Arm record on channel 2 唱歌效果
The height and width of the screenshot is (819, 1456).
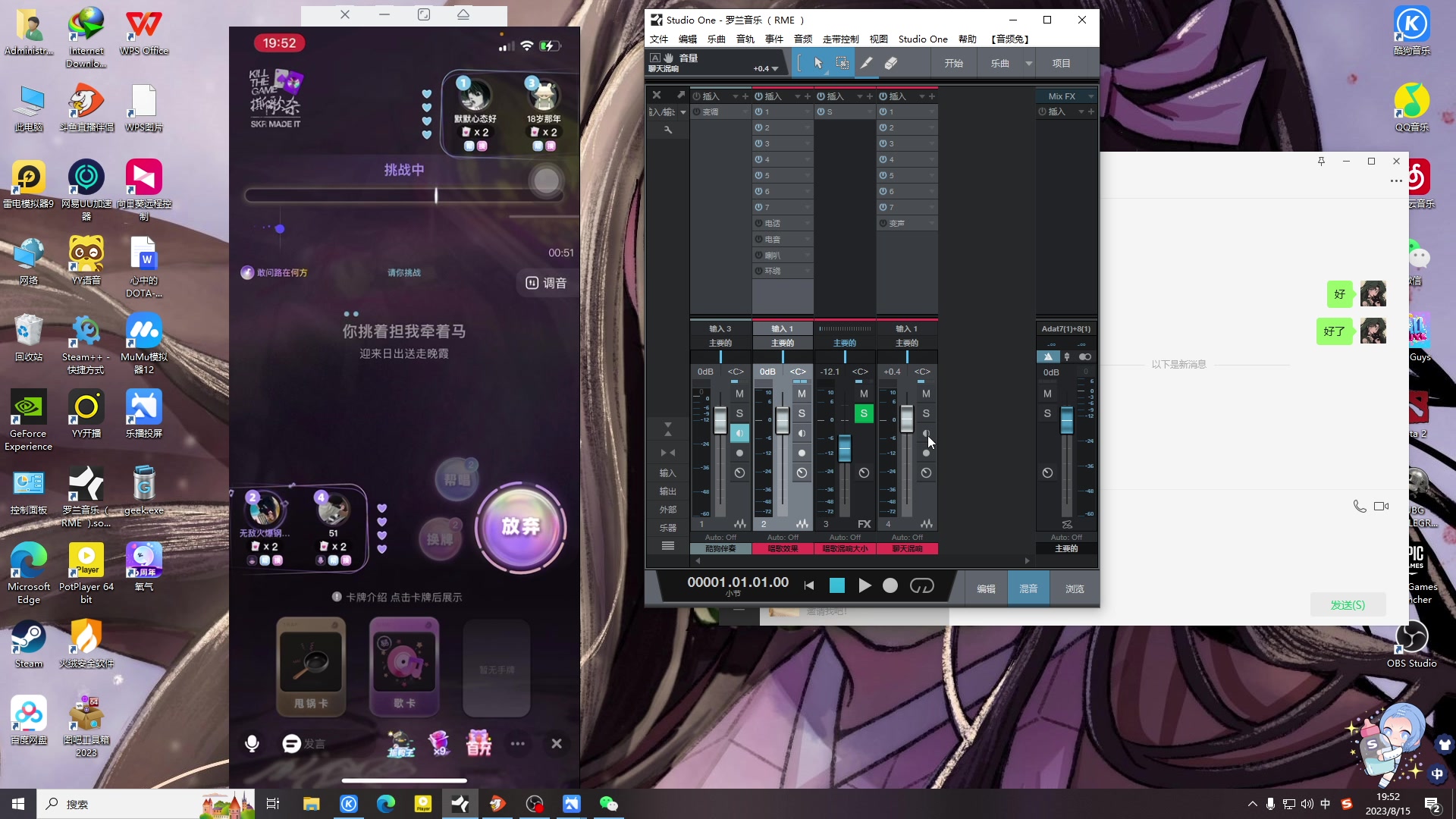pyautogui.click(x=802, y=453)
